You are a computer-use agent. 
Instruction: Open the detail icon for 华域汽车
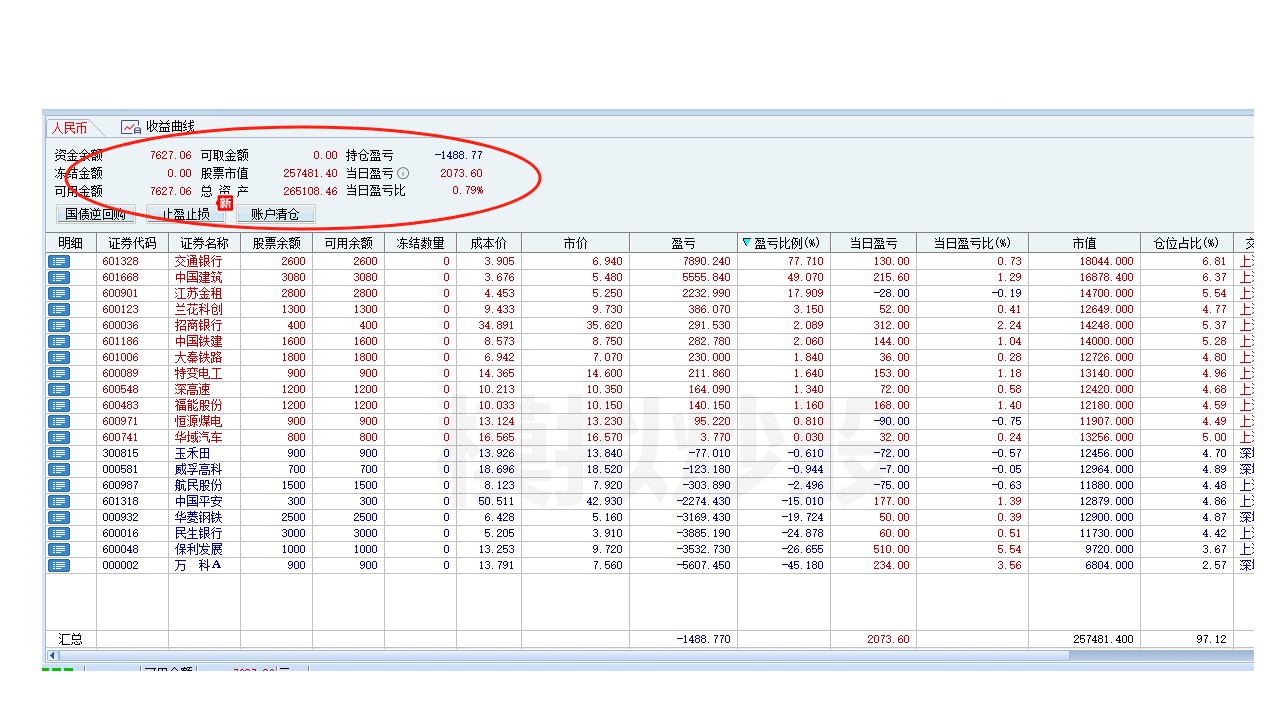pyautogui.click(x=59, y=437)
